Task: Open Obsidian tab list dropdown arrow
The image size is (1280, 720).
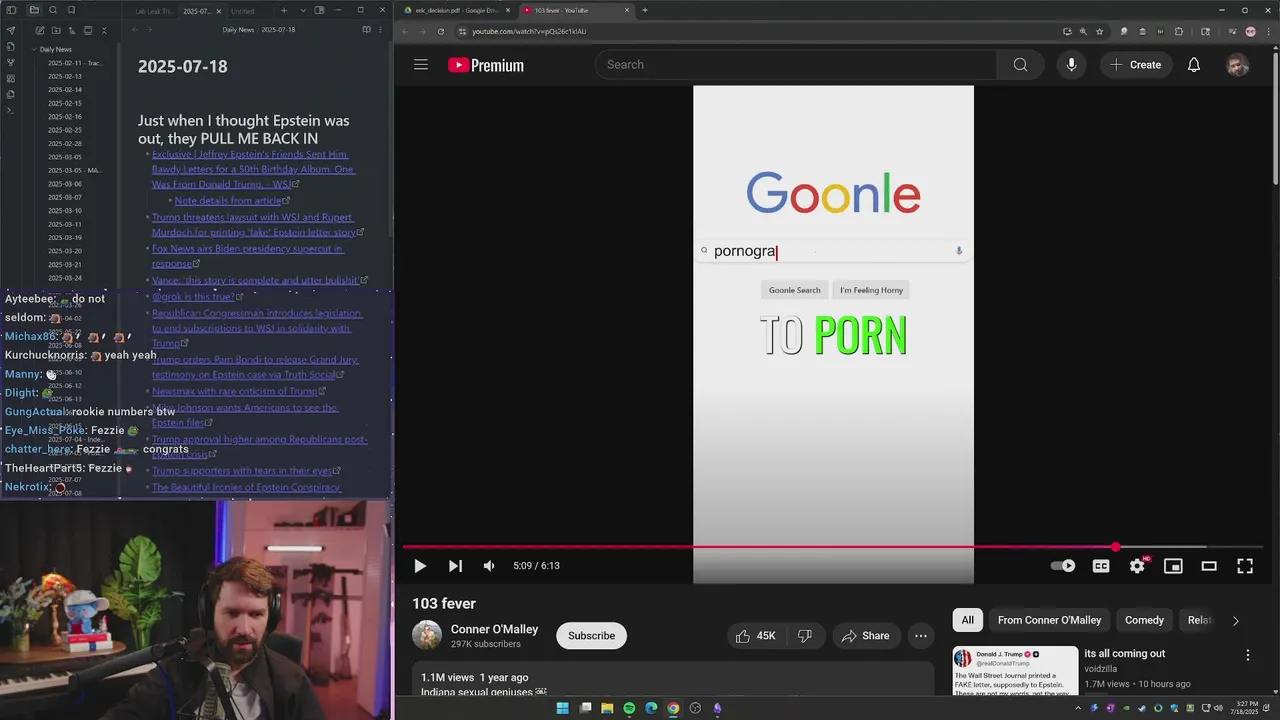Action: click(303, 10)
